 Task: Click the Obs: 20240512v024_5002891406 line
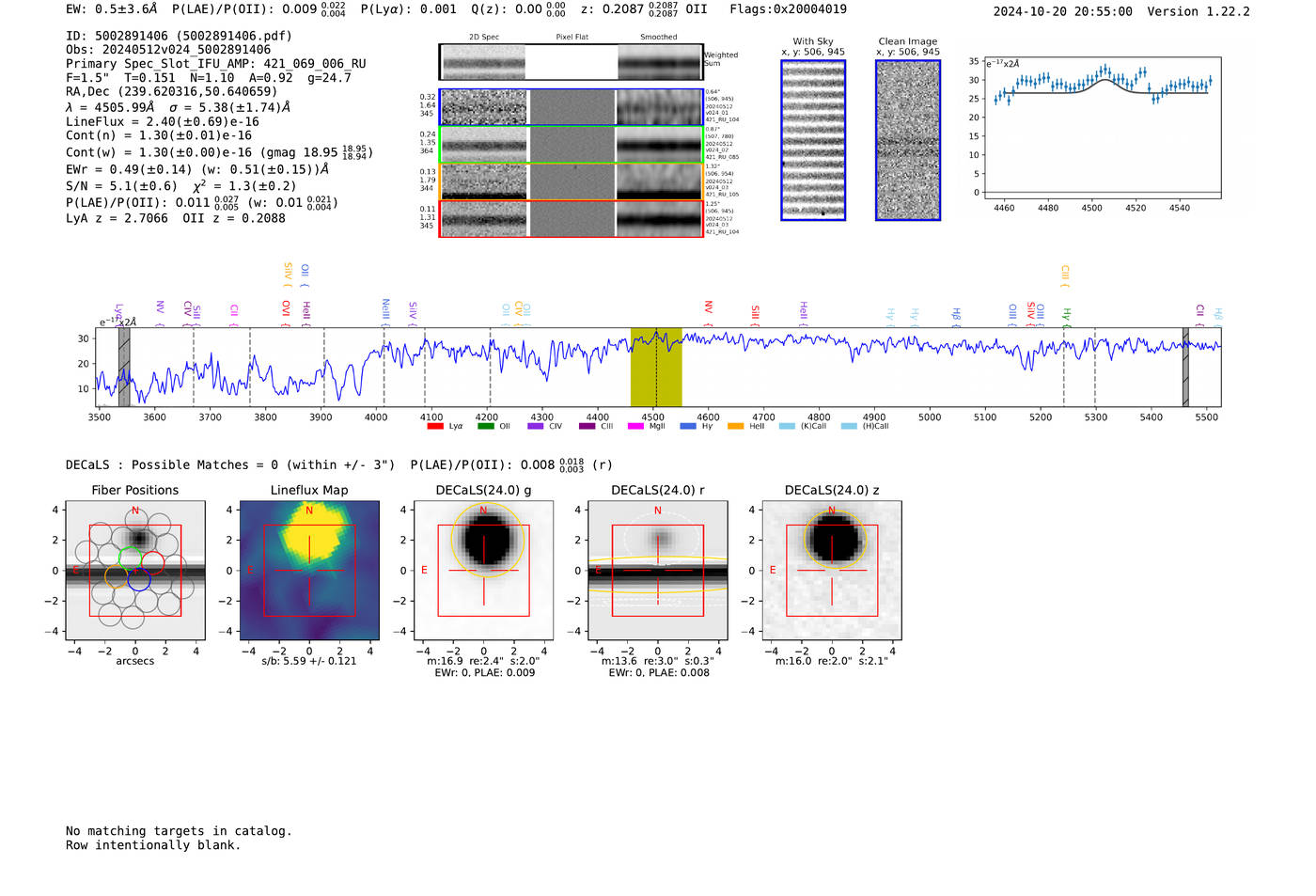pos(168,50)
